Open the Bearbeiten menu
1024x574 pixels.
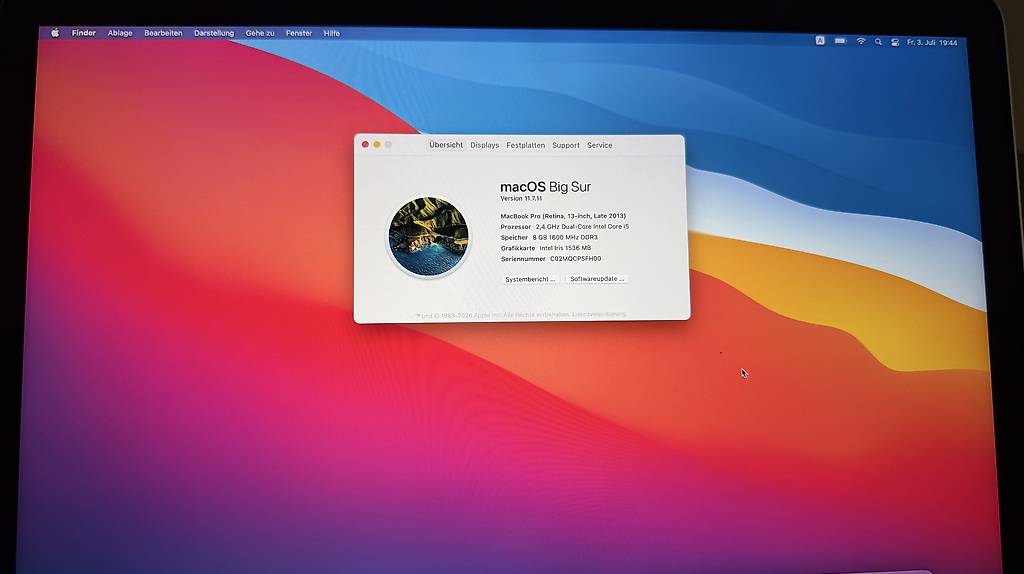(163, 33)
